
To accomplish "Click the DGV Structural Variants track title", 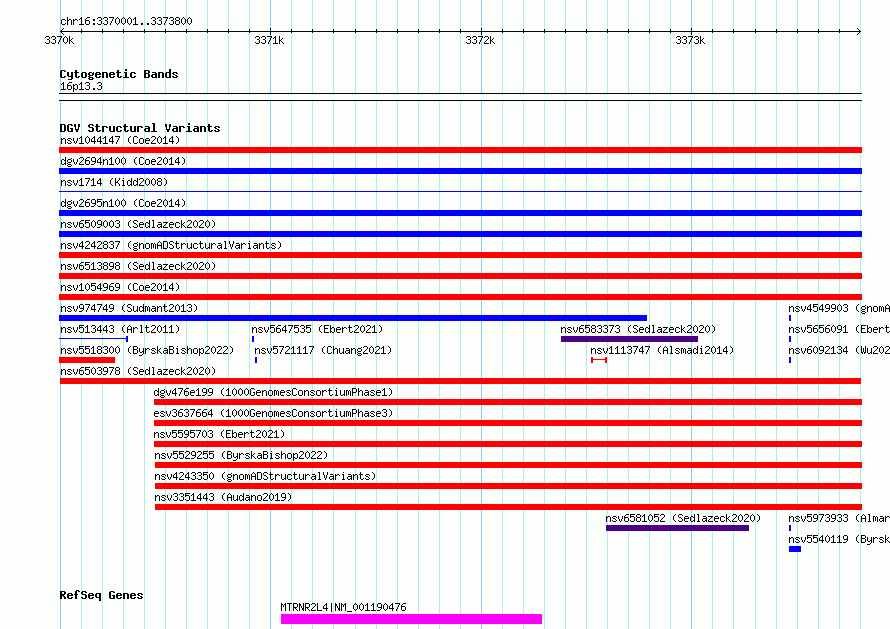I will (140, 128).
